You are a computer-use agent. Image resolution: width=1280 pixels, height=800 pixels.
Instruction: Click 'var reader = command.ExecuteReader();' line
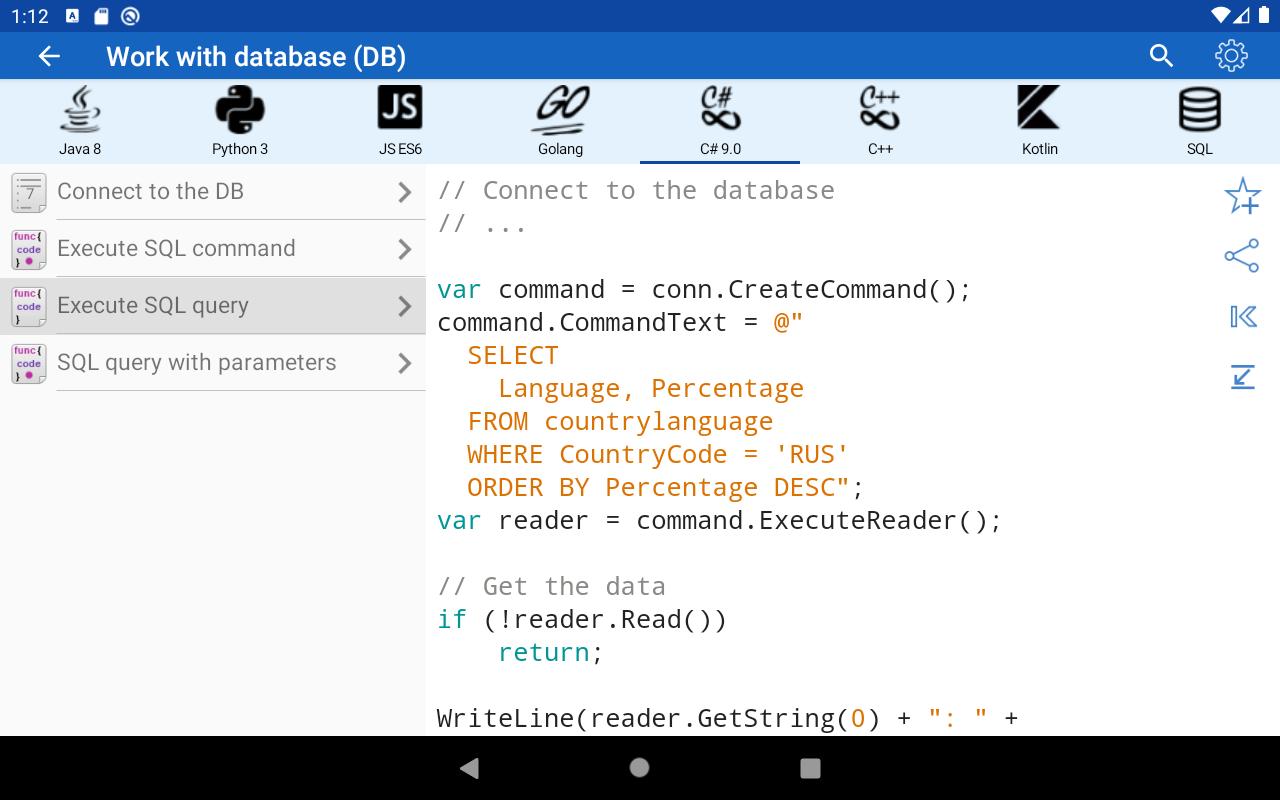point(719,520)
